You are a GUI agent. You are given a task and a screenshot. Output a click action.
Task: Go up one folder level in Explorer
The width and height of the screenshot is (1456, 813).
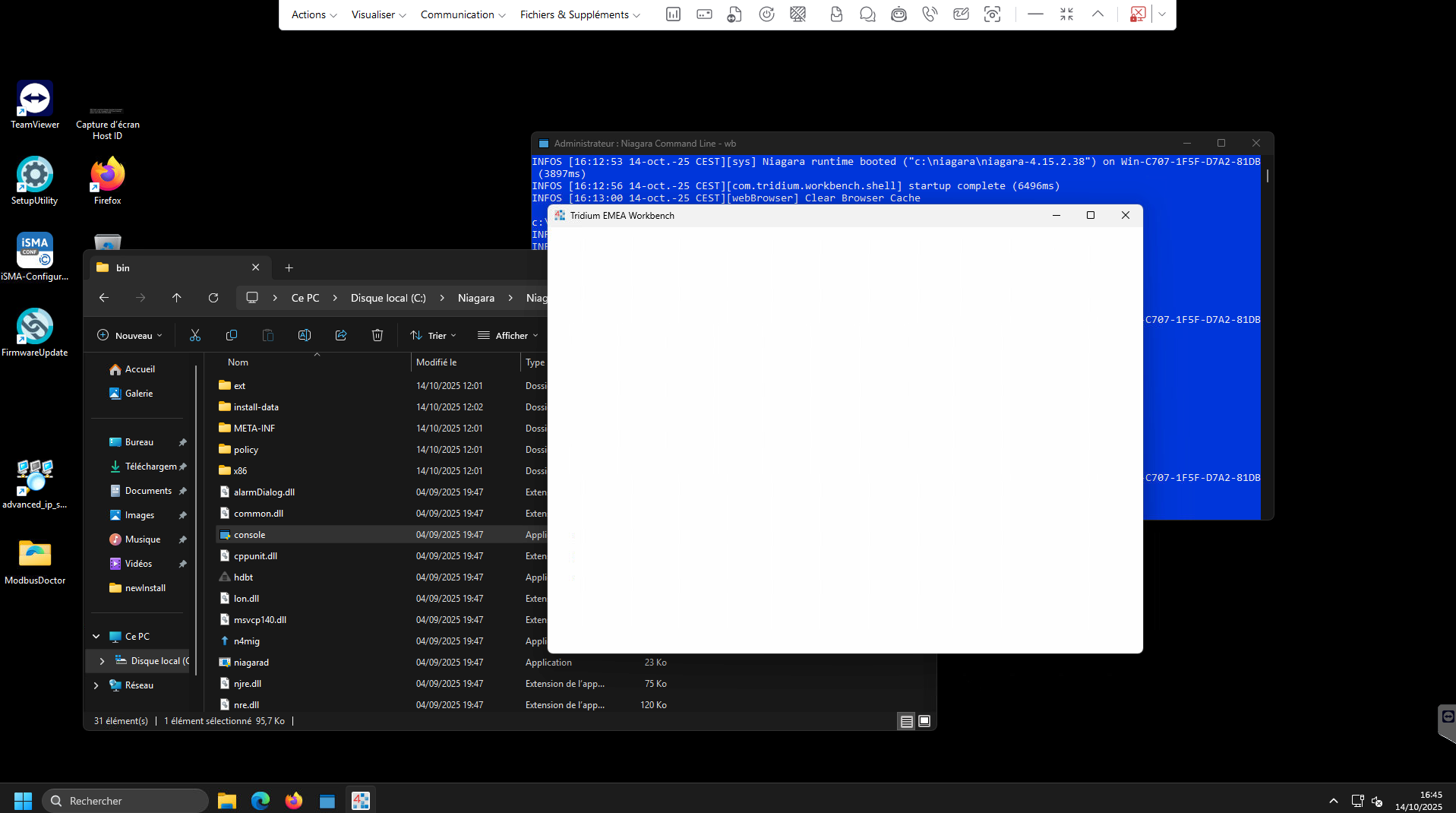[177, 298]
